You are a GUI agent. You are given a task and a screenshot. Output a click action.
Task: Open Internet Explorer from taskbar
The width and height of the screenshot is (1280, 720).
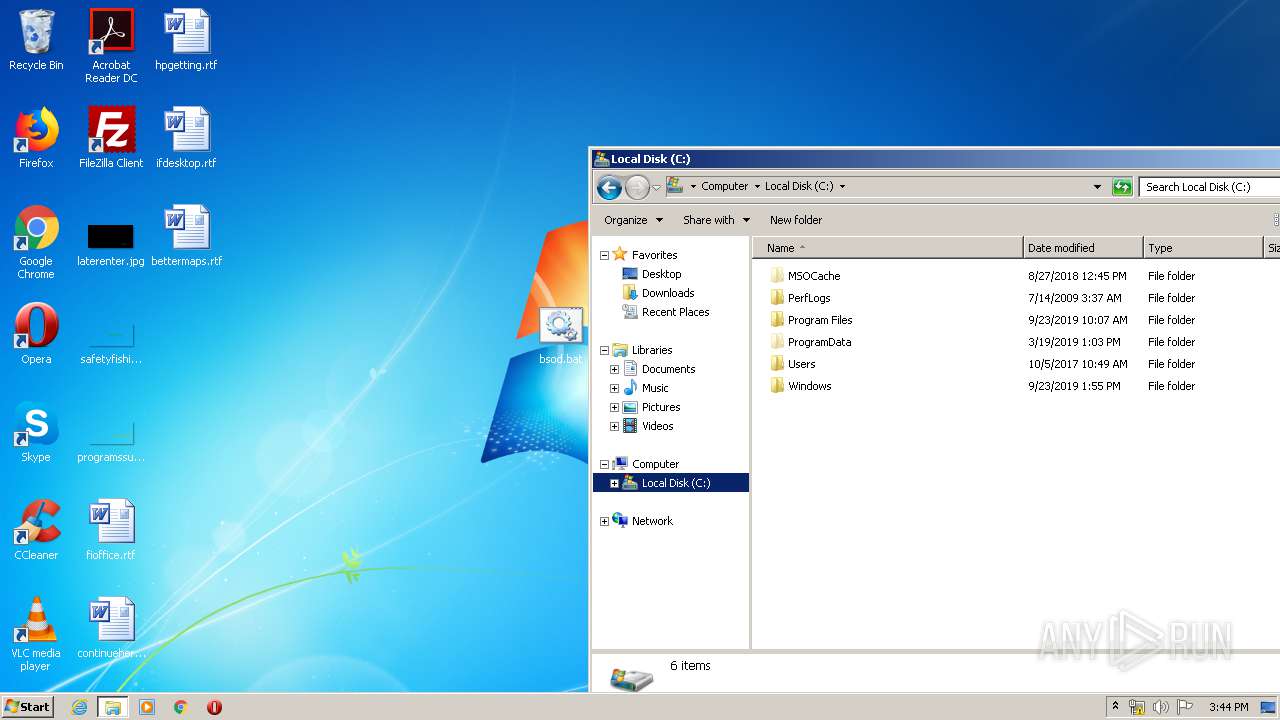coord(79,707)
